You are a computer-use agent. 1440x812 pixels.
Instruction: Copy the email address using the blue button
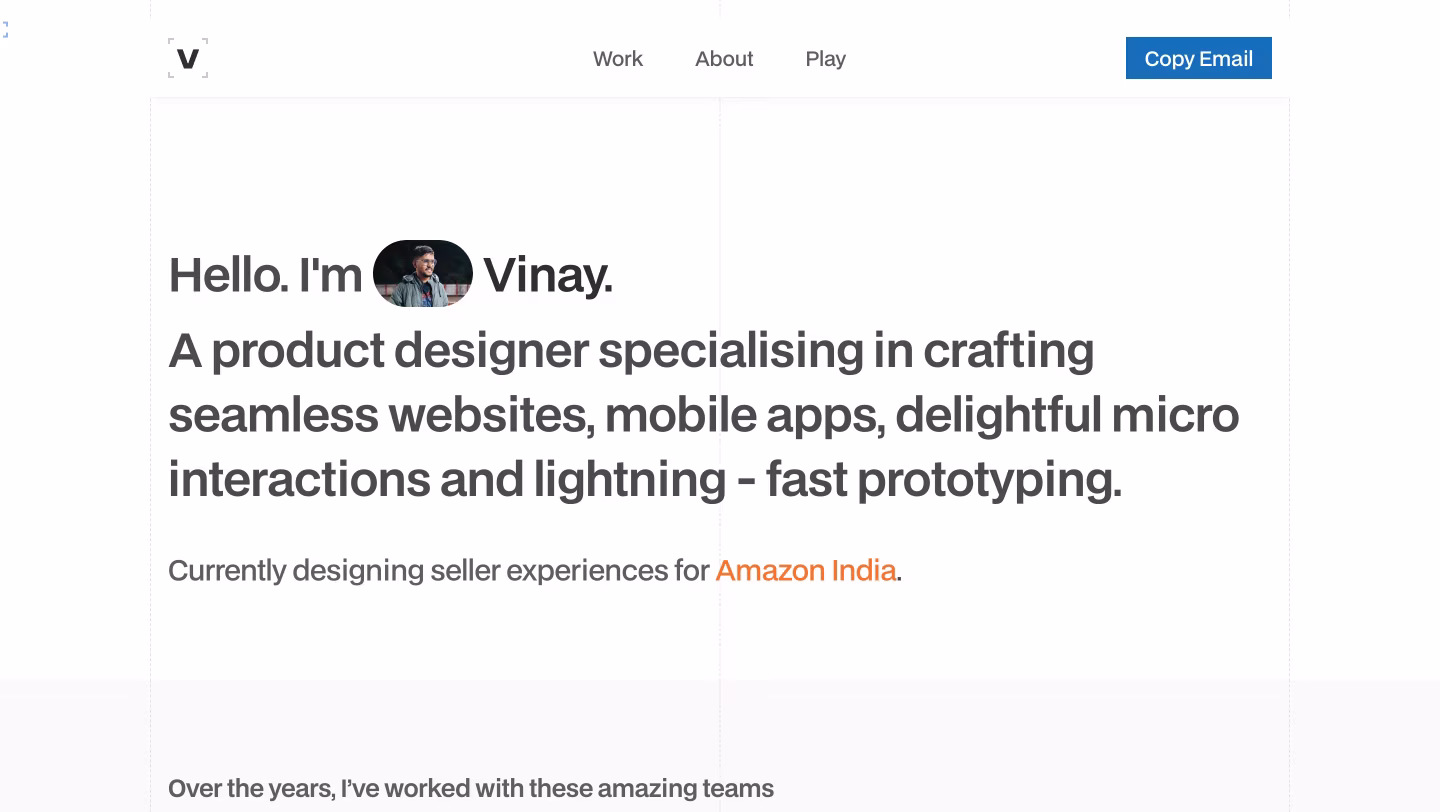(x=1198, y=58)
